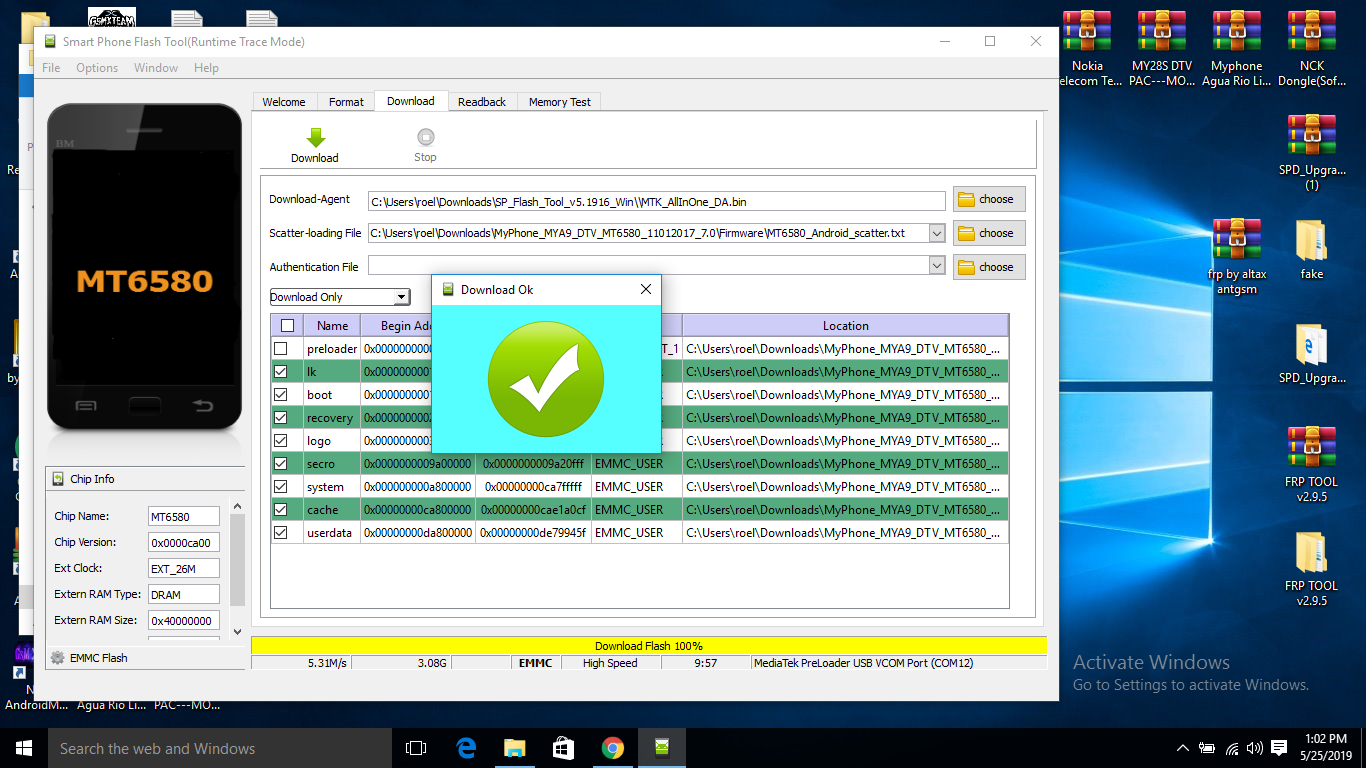Toggle the select-all checkbox in table header
This screenshot has width=1366, height=768.
(288, 325)
